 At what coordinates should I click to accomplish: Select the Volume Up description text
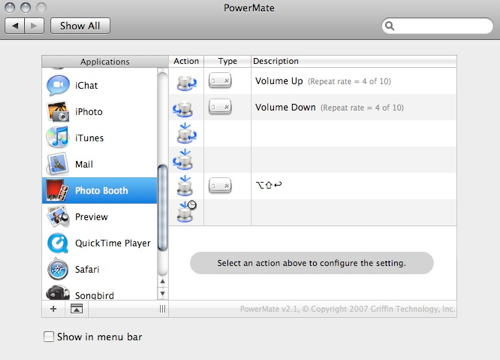pos(279,81)
